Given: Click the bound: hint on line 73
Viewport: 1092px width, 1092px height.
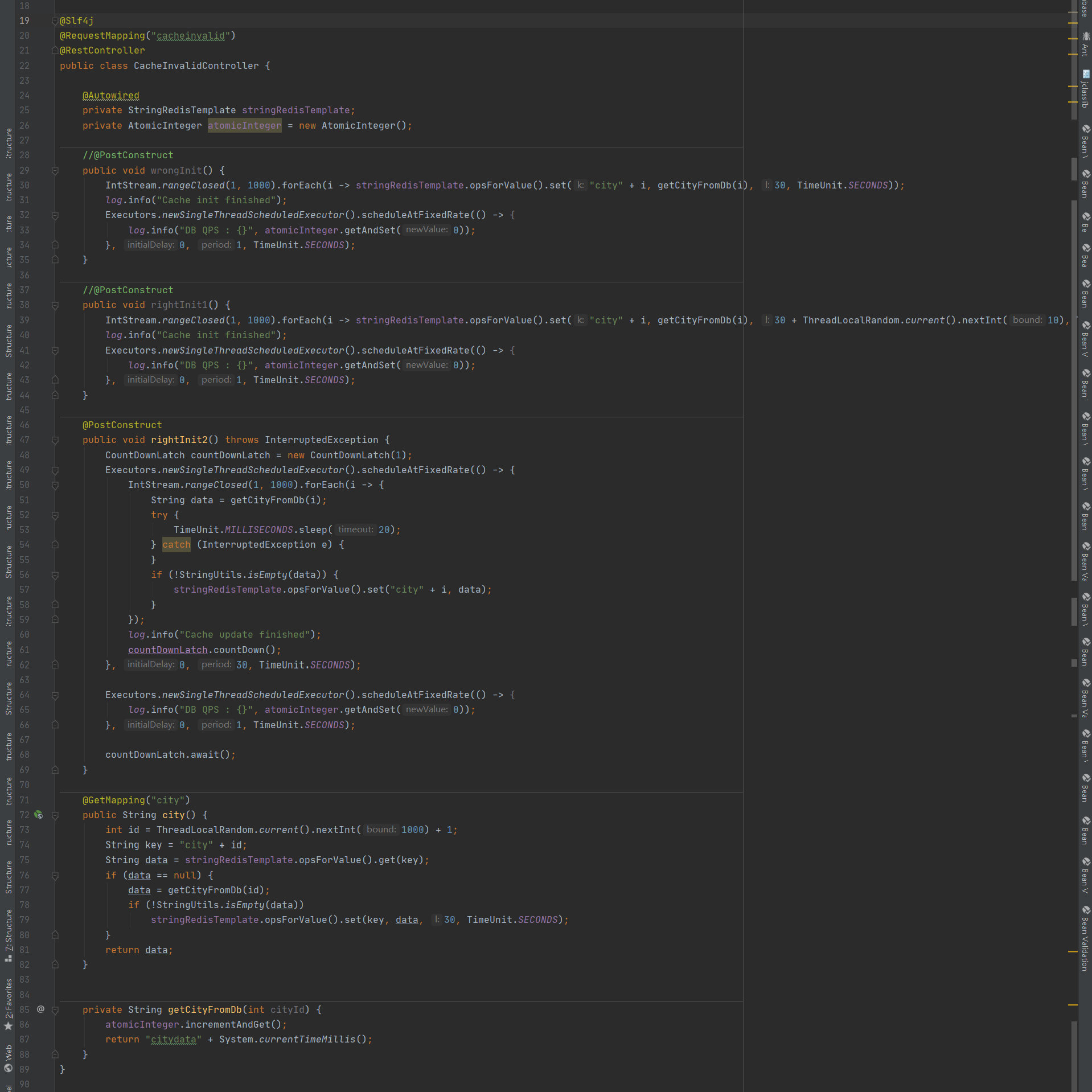Looking at the screenshot, I should point(381,830).
